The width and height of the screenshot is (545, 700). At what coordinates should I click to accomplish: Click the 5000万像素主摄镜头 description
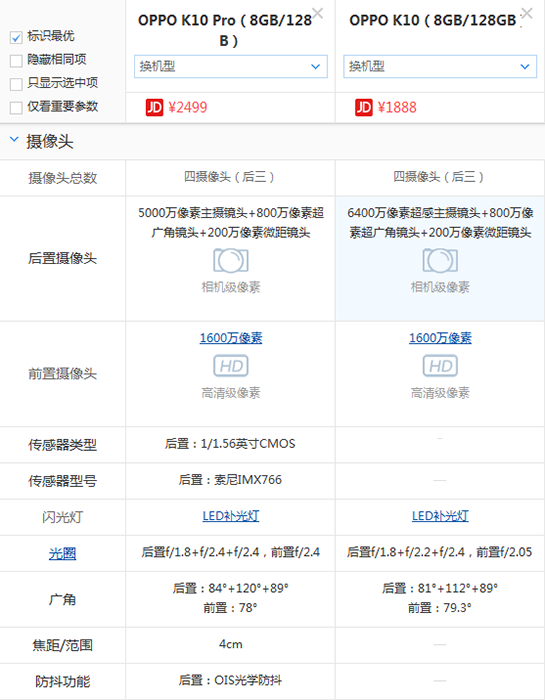[231, 222]
